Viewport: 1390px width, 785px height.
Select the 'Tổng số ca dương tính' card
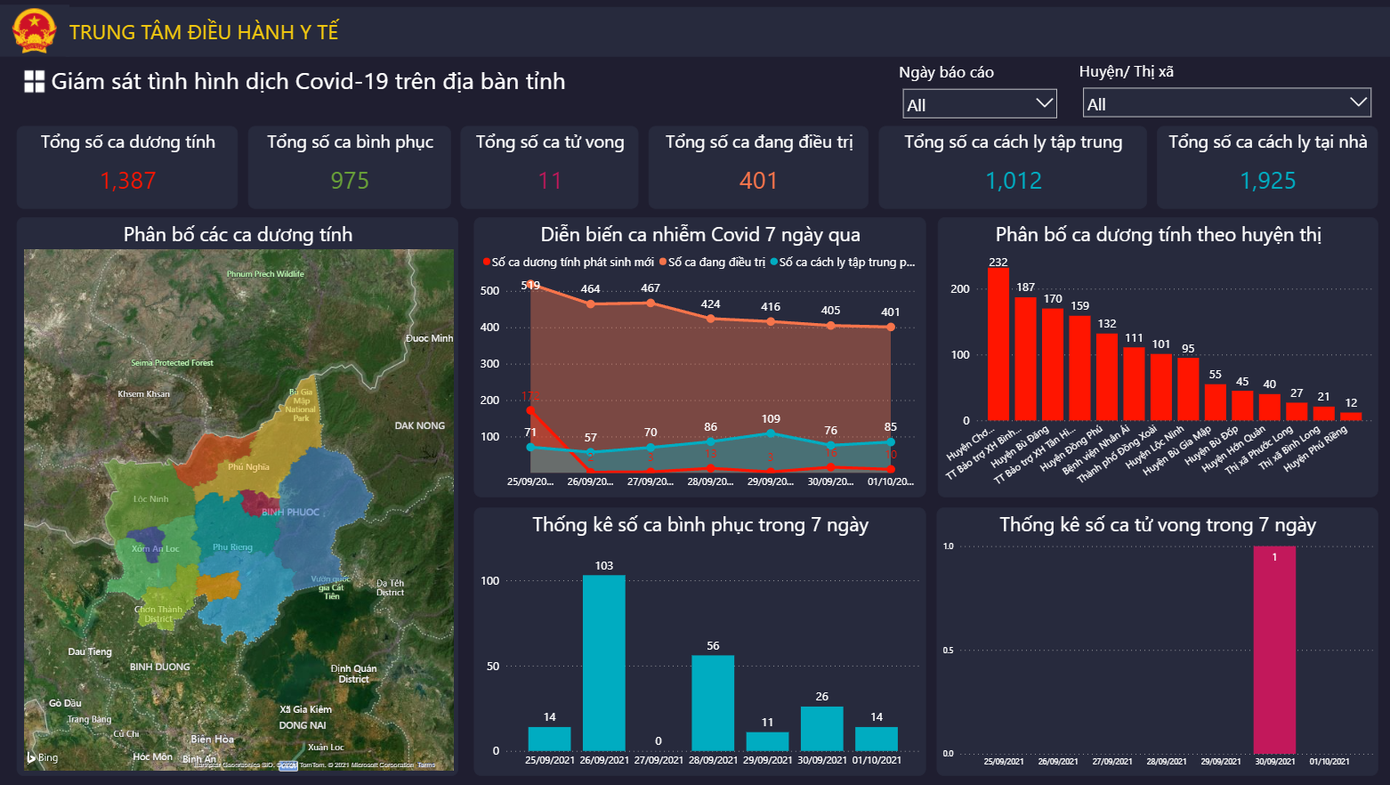(128, 166)
